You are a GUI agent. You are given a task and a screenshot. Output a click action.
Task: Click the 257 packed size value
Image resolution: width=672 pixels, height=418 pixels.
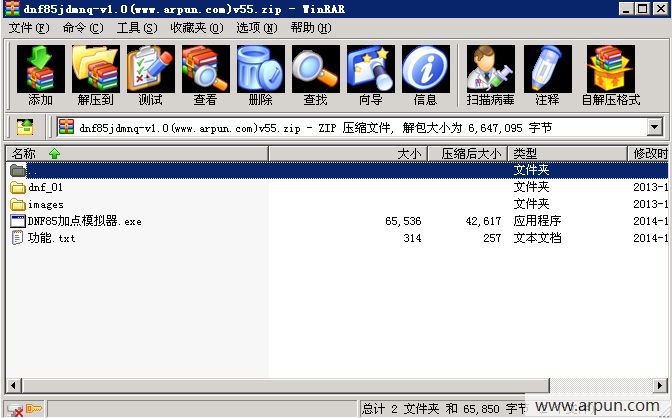click(492, 238)
